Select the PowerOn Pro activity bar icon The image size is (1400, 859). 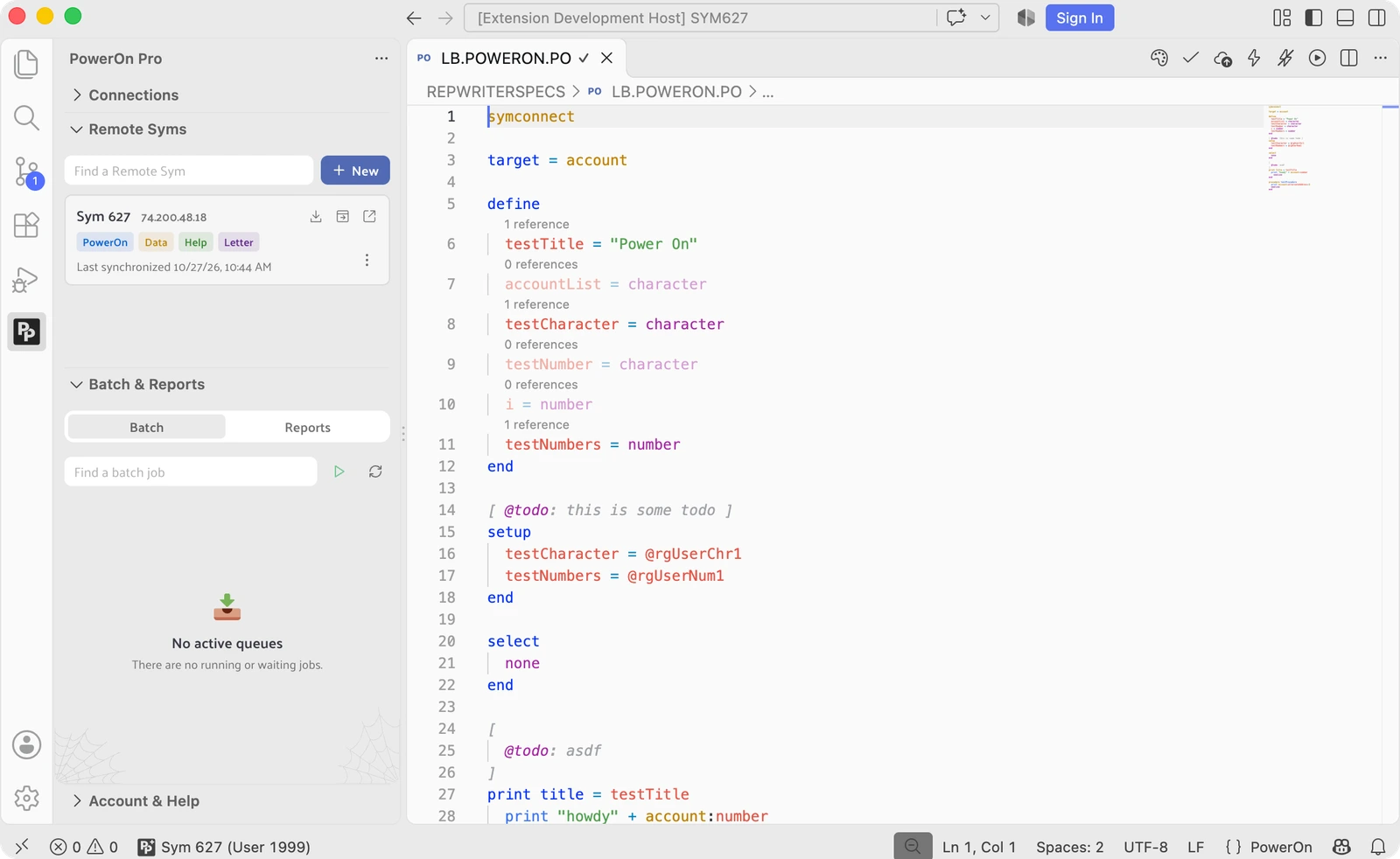26,332
